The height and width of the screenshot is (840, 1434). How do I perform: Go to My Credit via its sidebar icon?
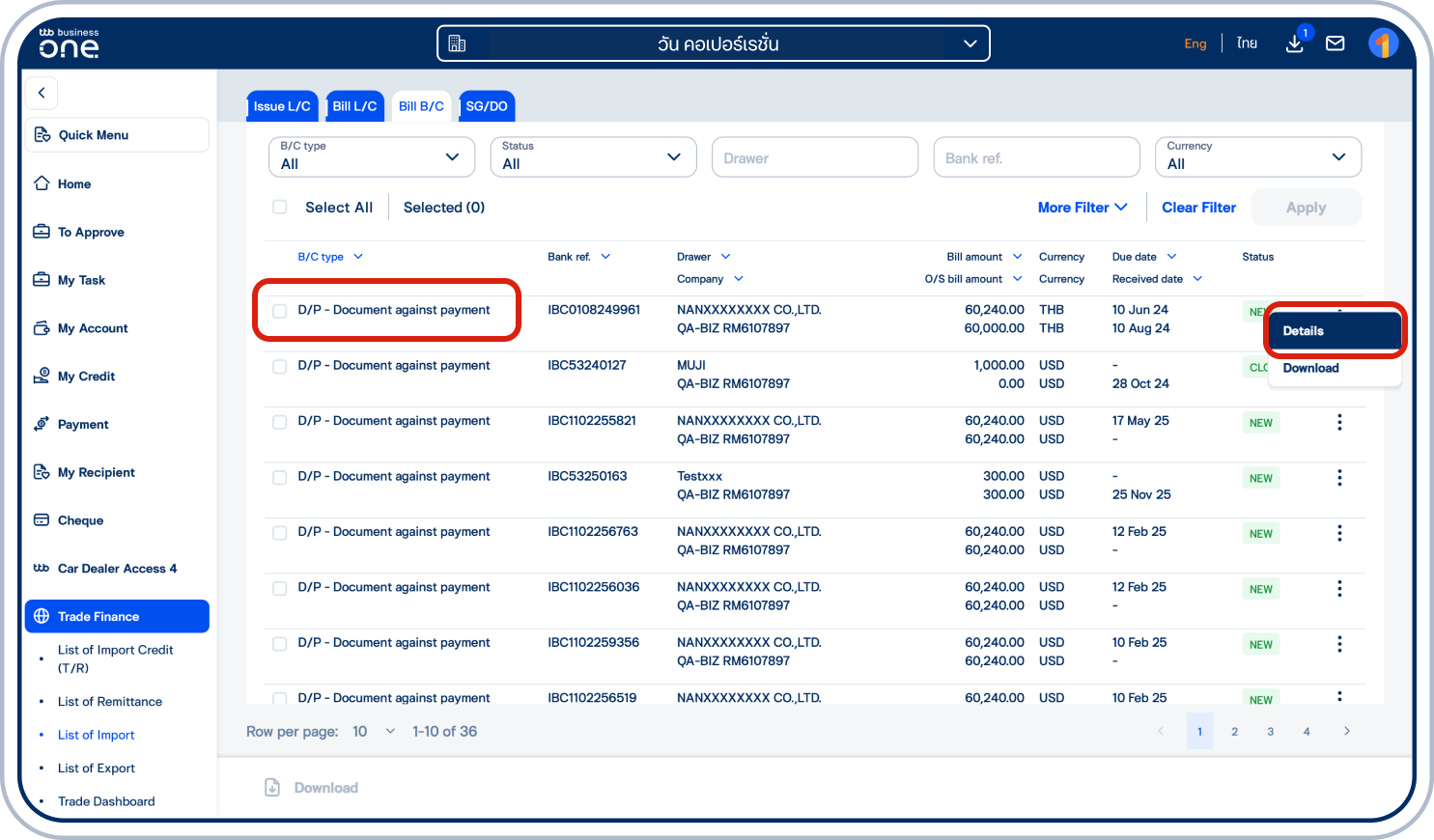tap(86, 376)
